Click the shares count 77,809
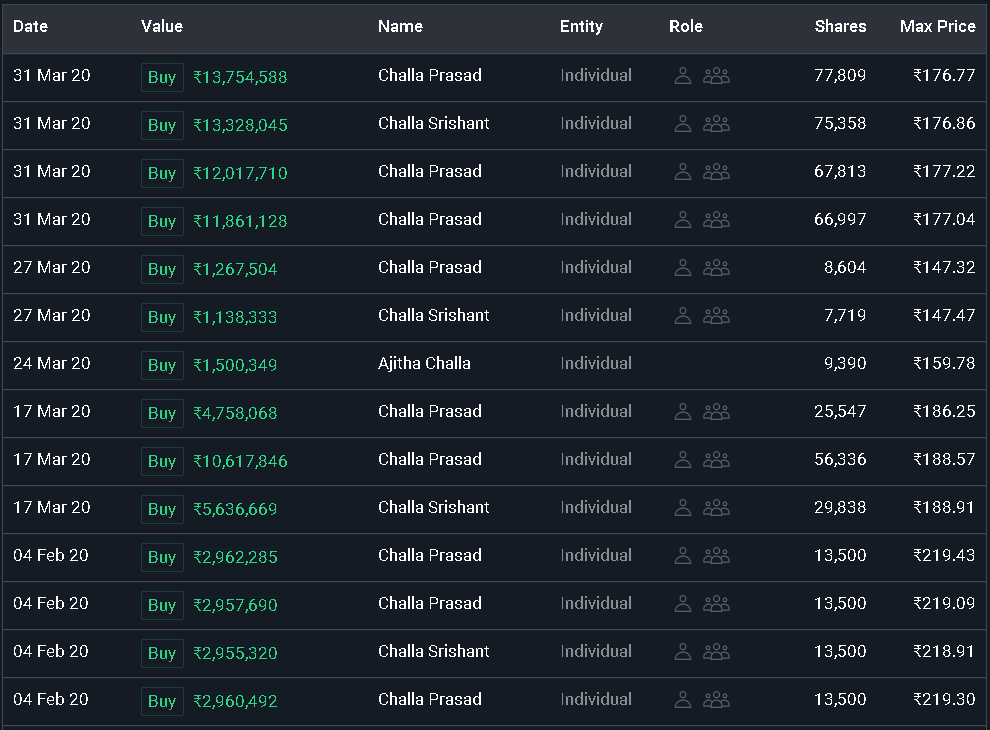990x730 pixels. click(x=840, y=76)
